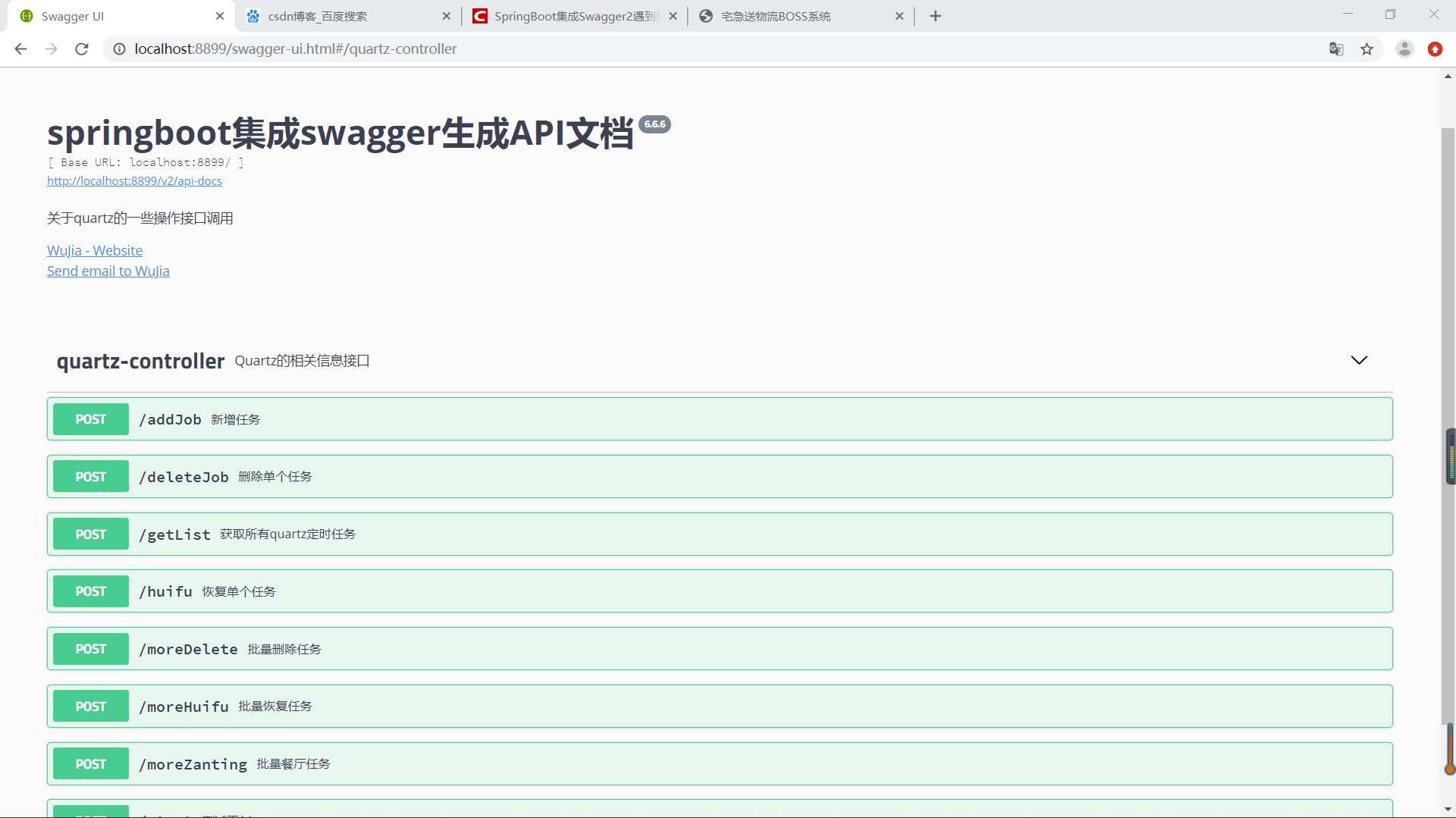Screen dimensions: 1456x818
Task: Bookmark the page with the star icon
Action: tap(1367, 49)
